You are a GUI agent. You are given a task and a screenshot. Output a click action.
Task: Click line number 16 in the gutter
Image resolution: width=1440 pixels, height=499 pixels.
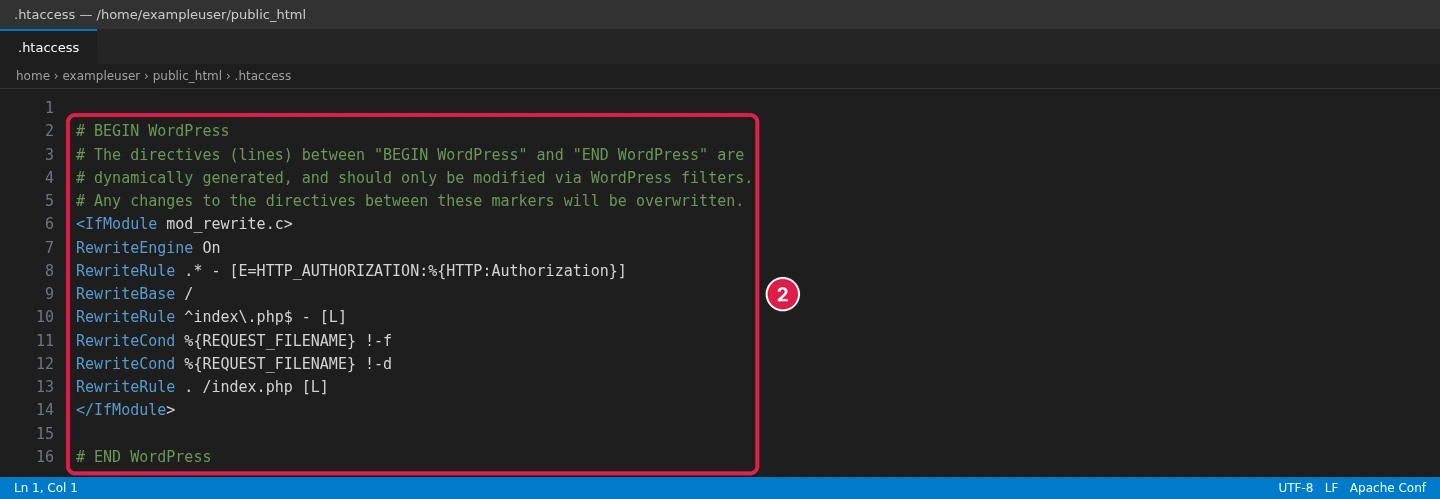coord(45,456)
